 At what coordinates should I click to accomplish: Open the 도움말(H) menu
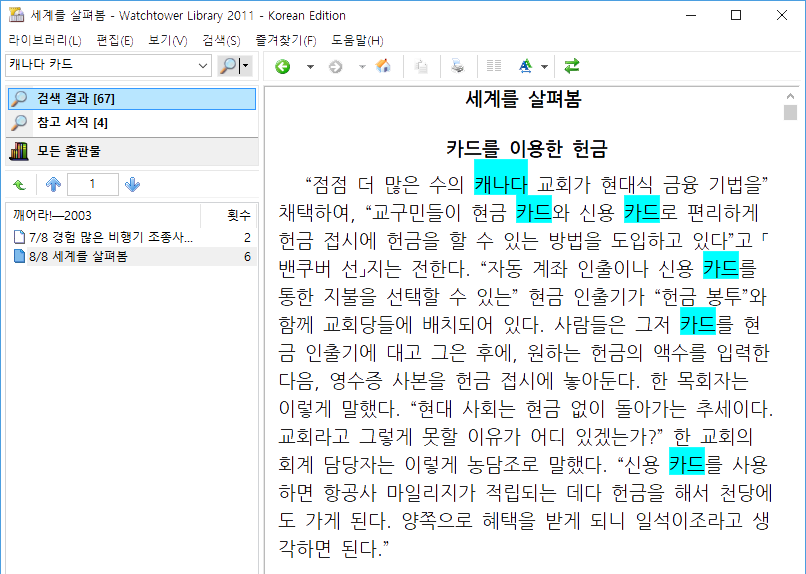(357, 40)
